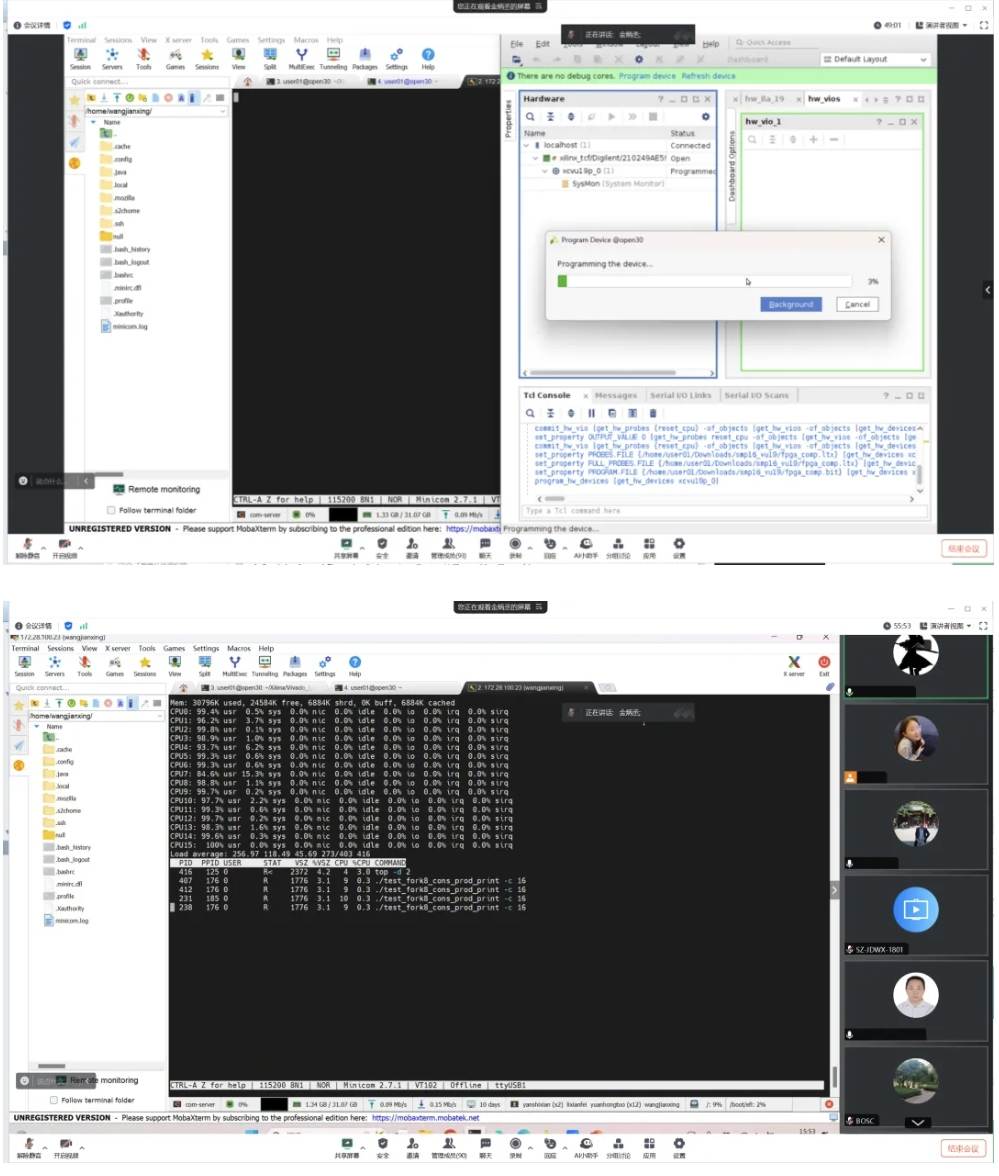Image resolution: width=999 pixels, height=1176 pixels.
Task: Open the Messages tab
Action: [615, 395]
